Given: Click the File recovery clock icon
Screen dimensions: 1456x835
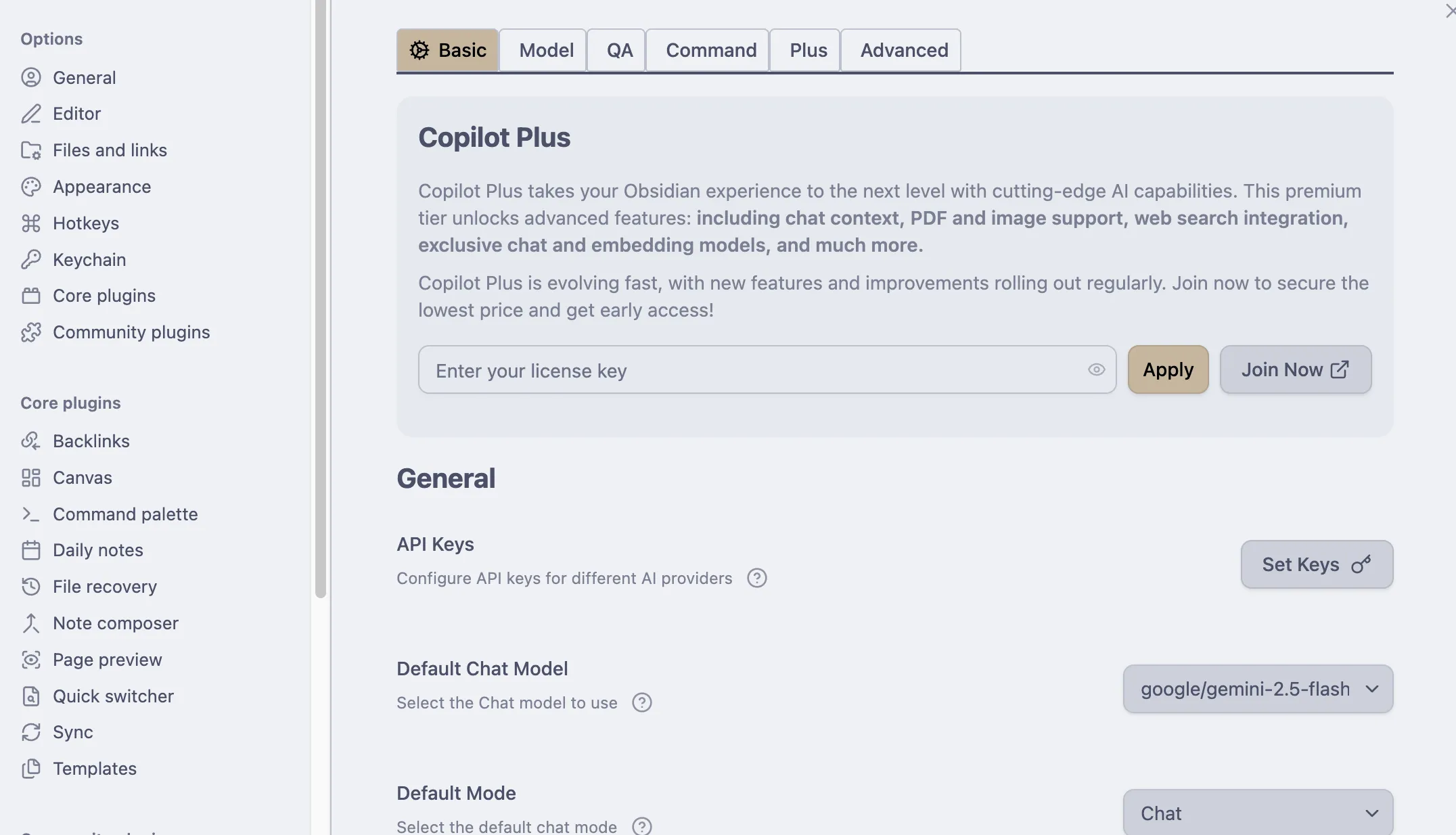Looking at the screenshot, I should coord(31,587).
